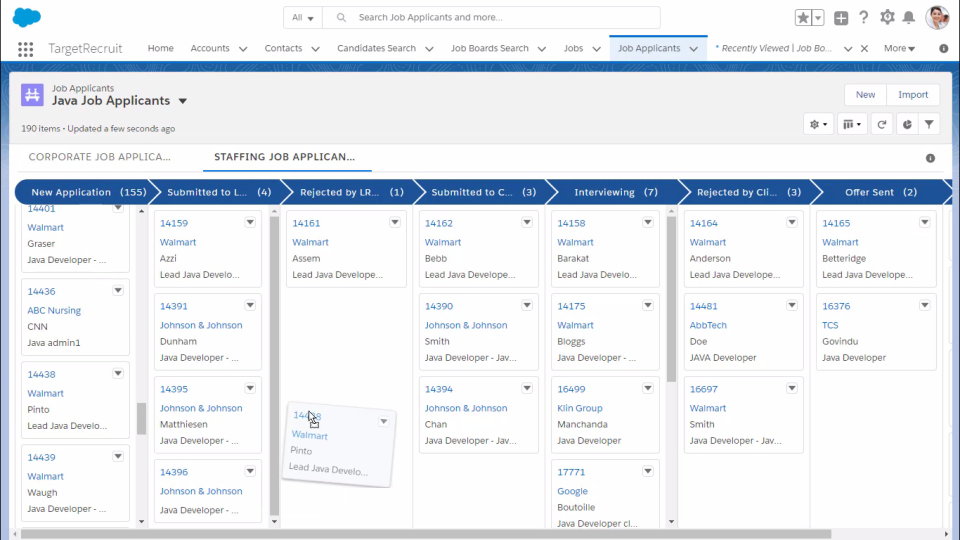Open the user profile avatar
The height and width of the screenshot is (540, 960).
coord(937,18)
